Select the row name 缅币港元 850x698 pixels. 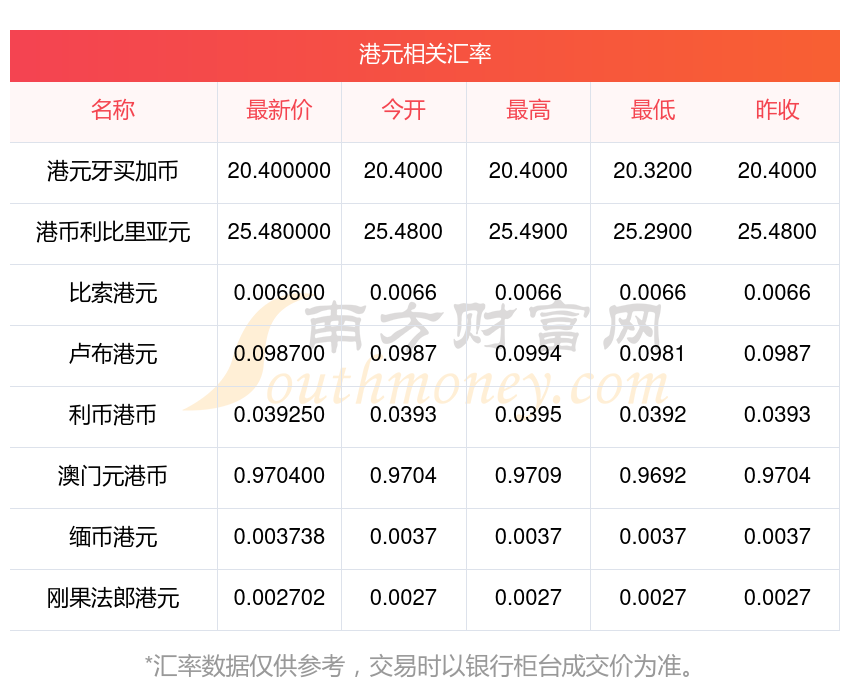tap(113, 537)
